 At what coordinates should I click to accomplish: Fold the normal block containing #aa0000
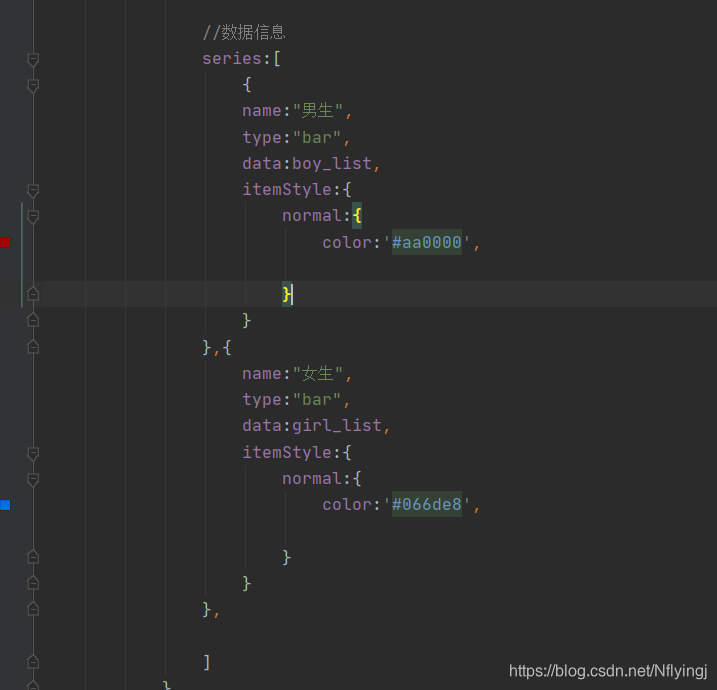33,217
